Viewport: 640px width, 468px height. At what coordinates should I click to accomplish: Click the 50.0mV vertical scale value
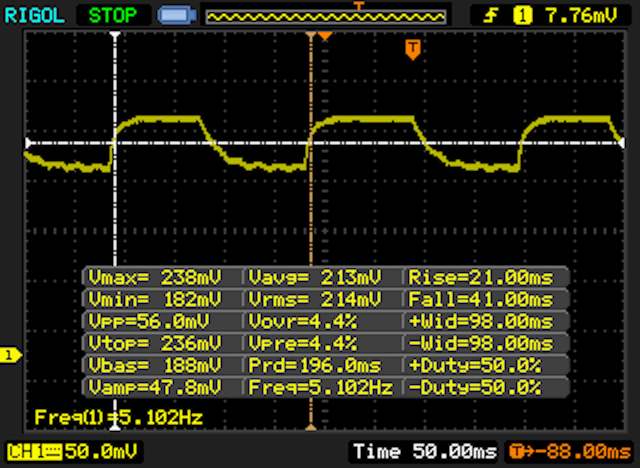coord(101,452)
